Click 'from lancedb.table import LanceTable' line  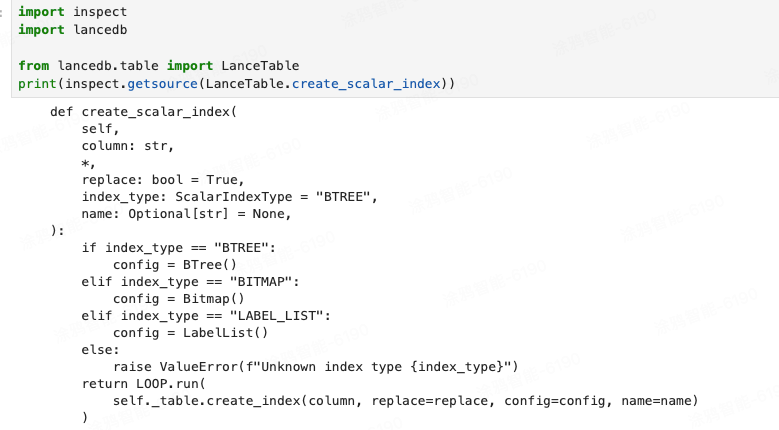(x=159, y=66)
